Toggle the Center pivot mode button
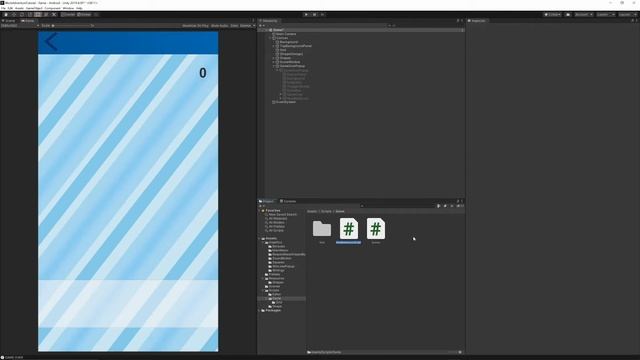 [x=69, y=15]
